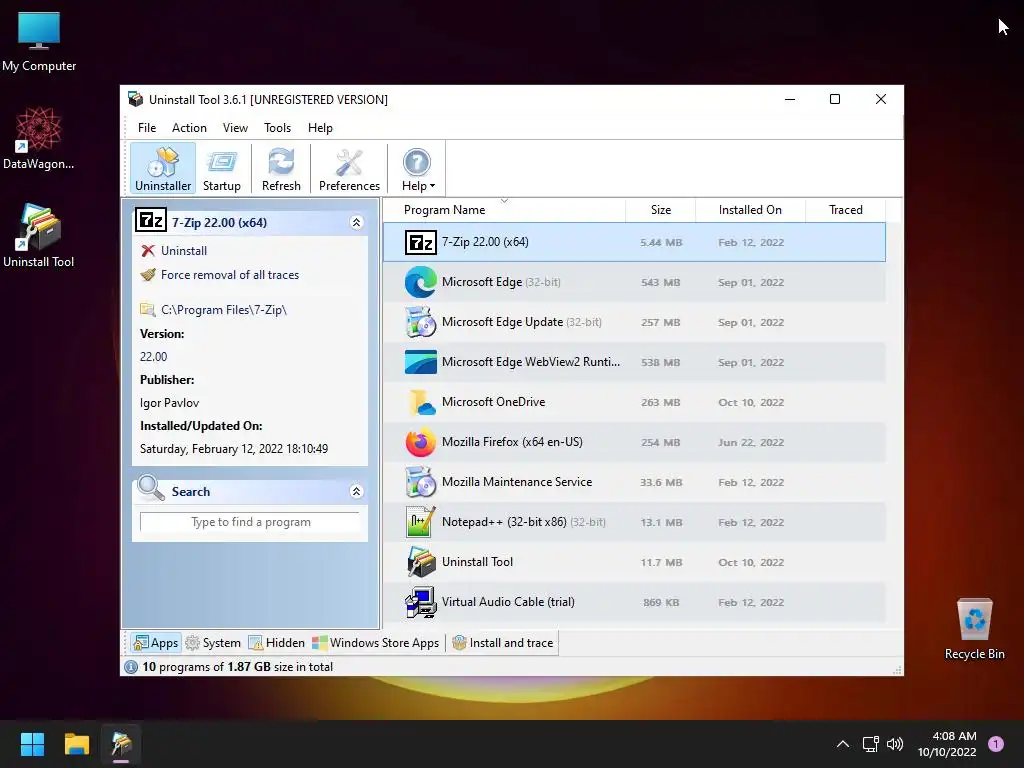This screenshot has width=1024, height=768.
Task: Select the Mozilla Maintenance Service icon
Action: click(421, 482)
